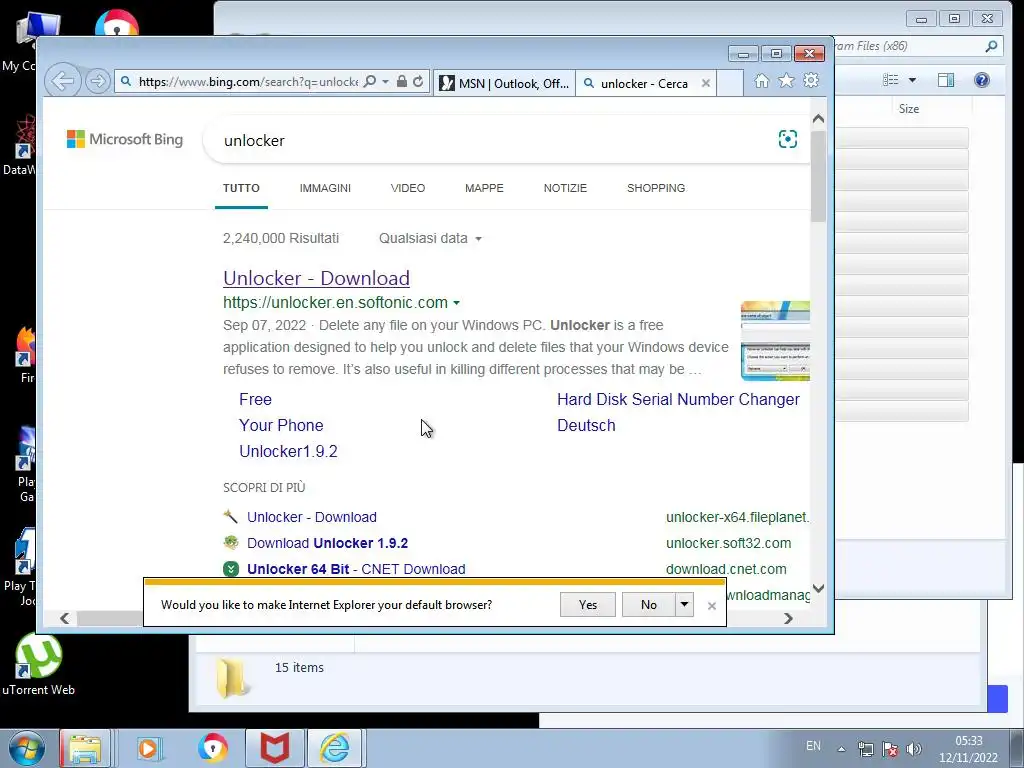Switch to IMMAGINI results
The width and height of the screenshot is (1024, 768).
[325, 188]
